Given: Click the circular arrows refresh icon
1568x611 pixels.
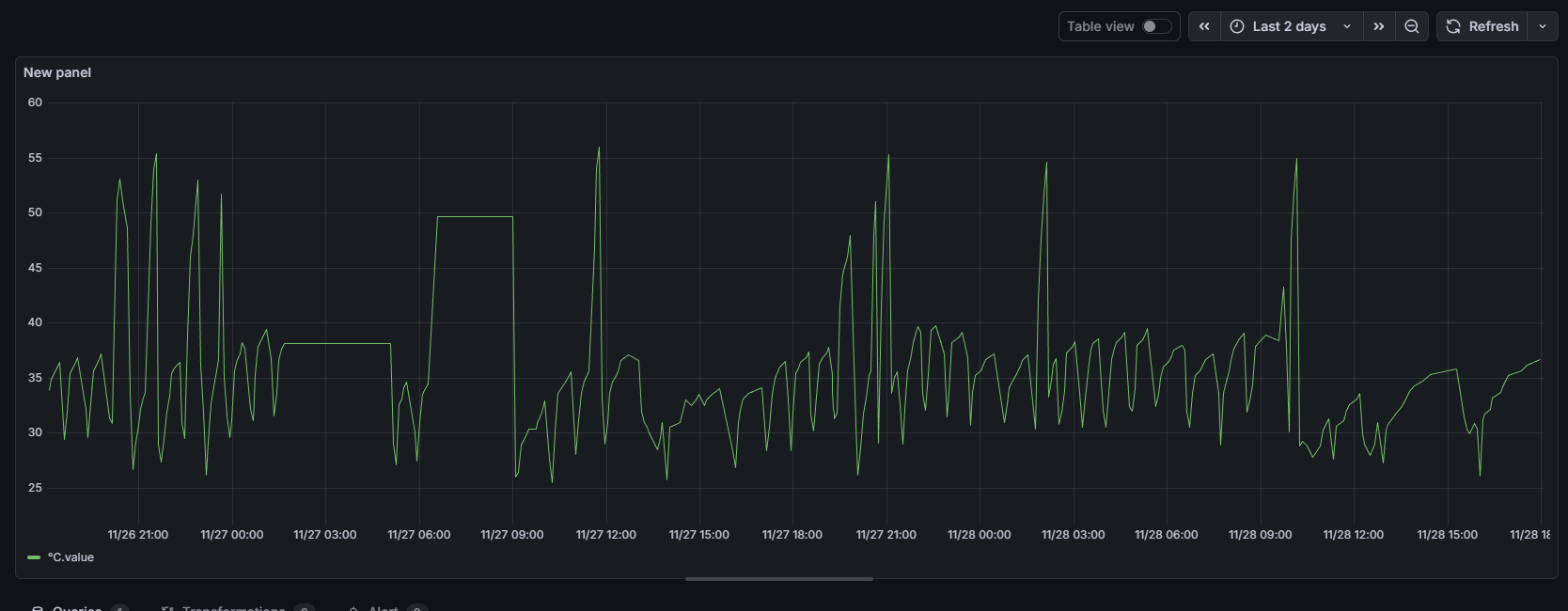Looking at the screenshot, I should tap(1453, 26).
